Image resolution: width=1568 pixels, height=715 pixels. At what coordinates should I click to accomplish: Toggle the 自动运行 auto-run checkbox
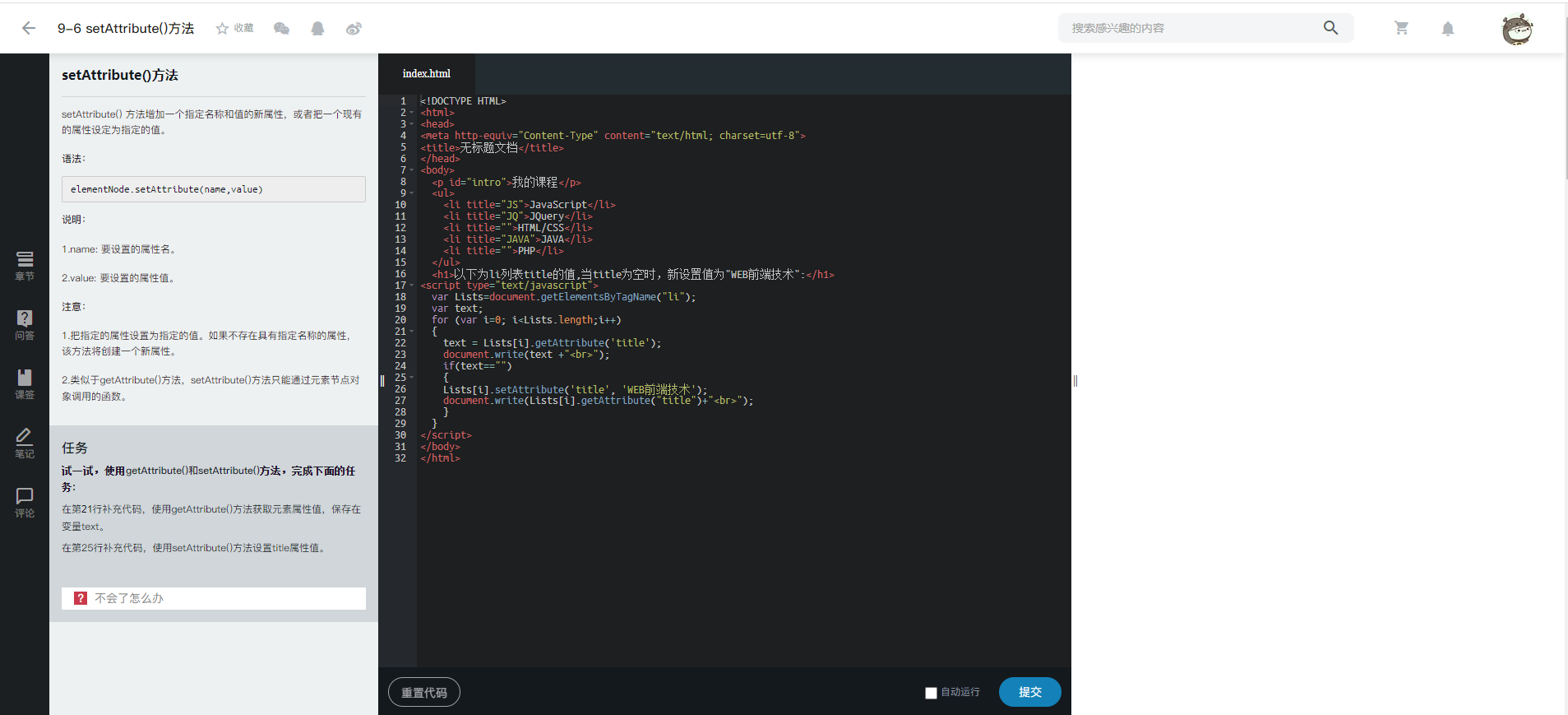[x=931, y=693]
